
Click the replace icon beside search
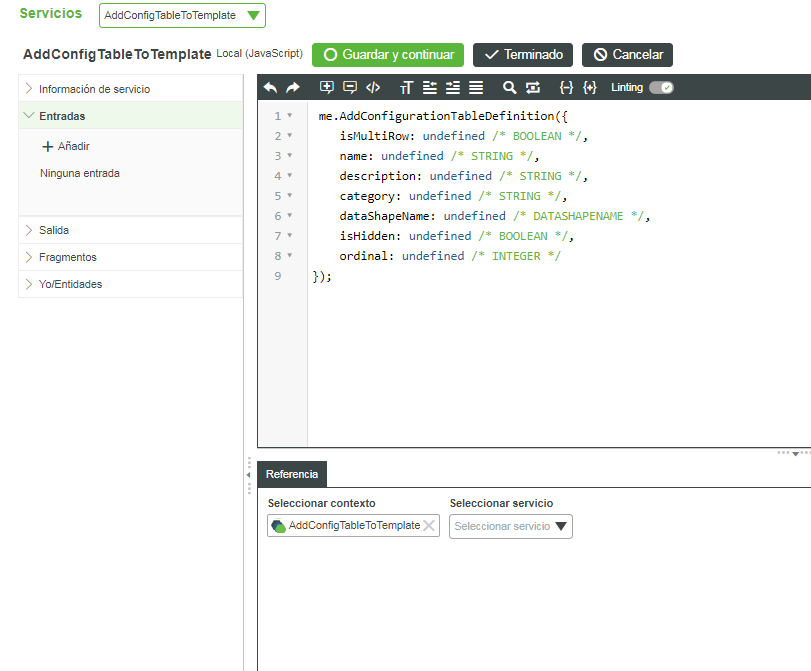pos(532,88)
